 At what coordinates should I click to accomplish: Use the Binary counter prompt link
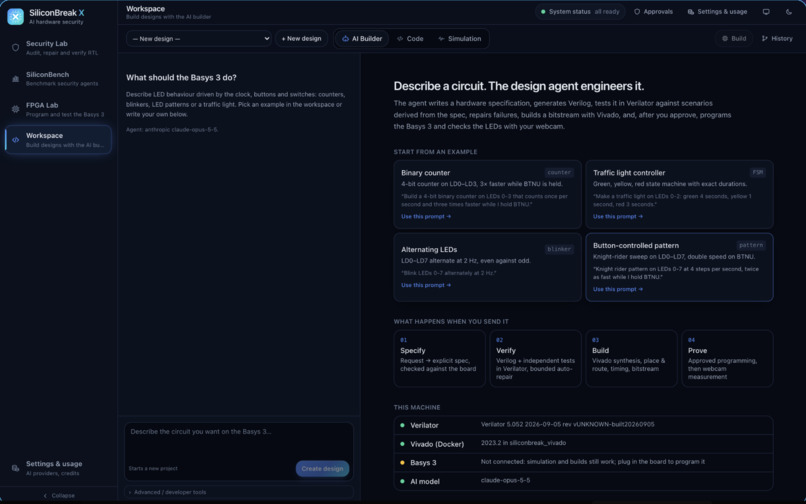pos(426,217)
